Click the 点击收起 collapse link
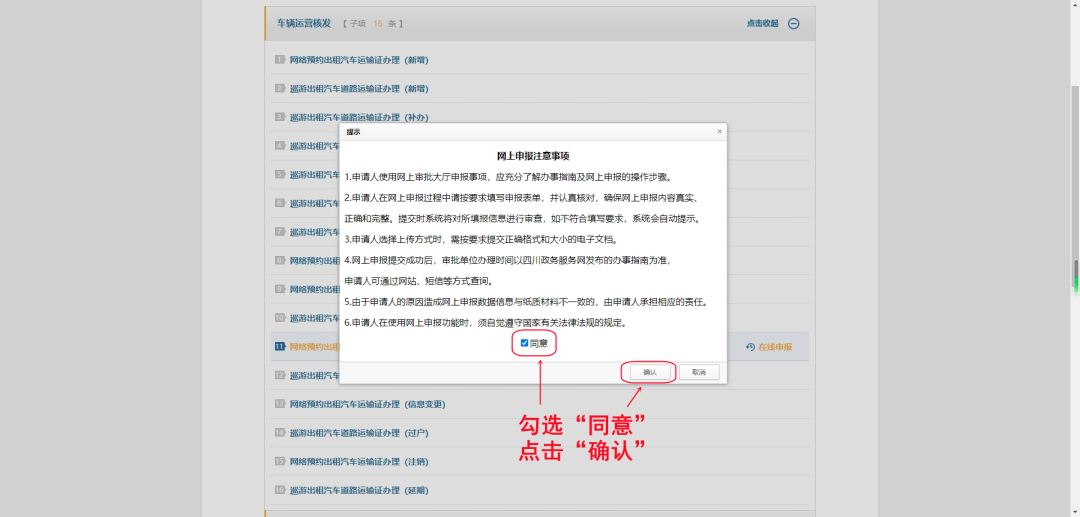 tap(762, 24)
